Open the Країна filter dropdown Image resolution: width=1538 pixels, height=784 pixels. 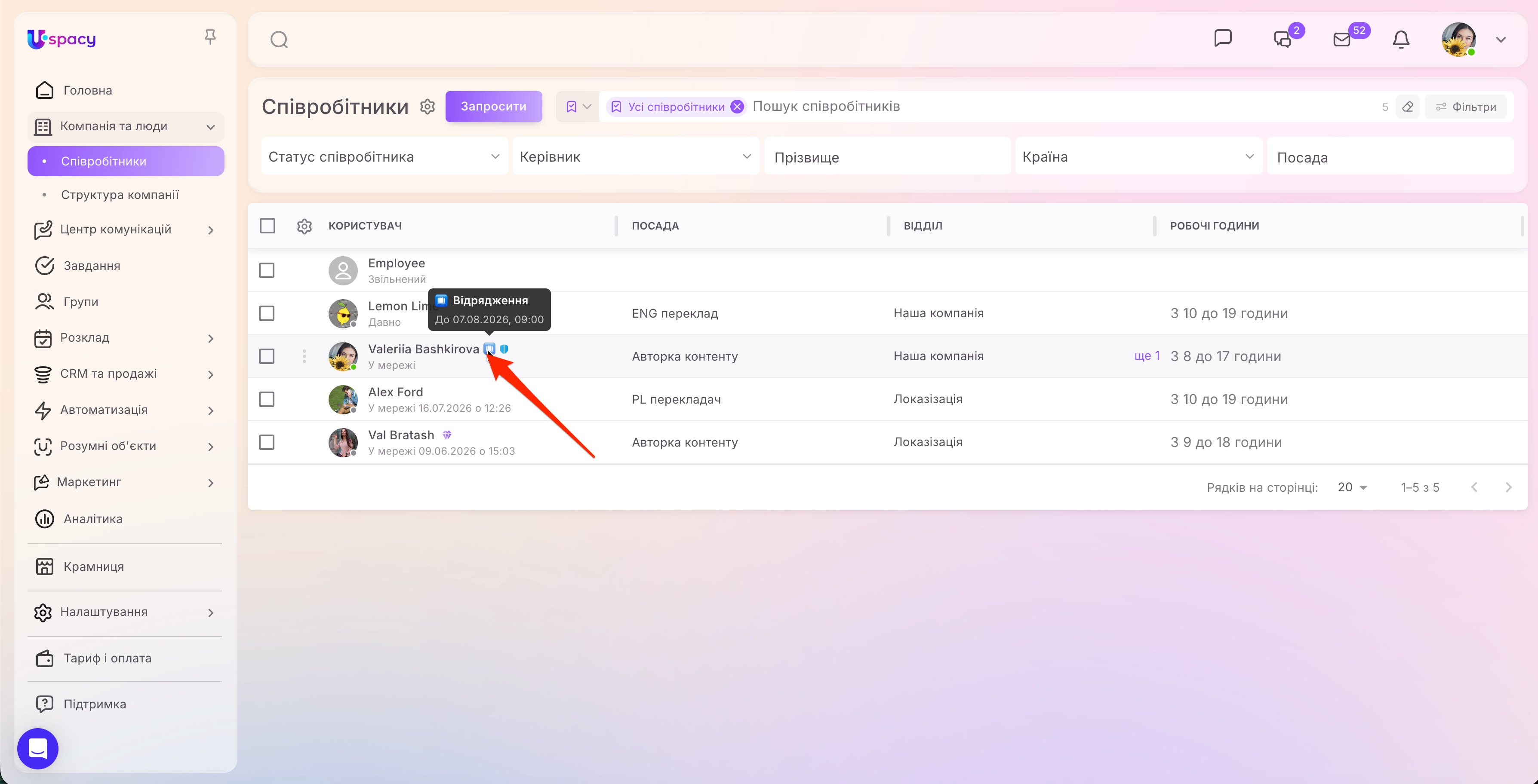[1138, 156]
